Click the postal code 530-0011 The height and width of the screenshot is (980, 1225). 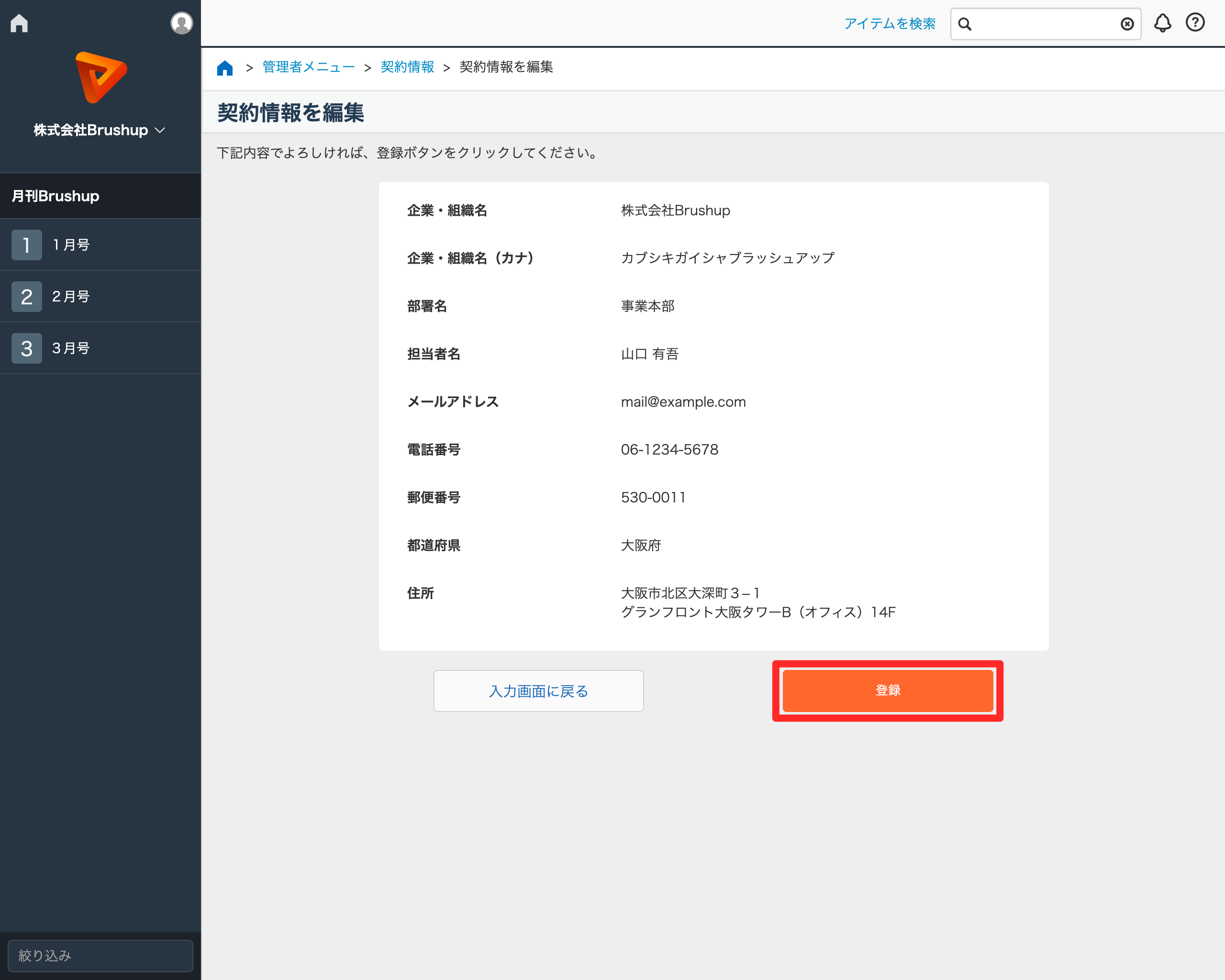point(653,498)
